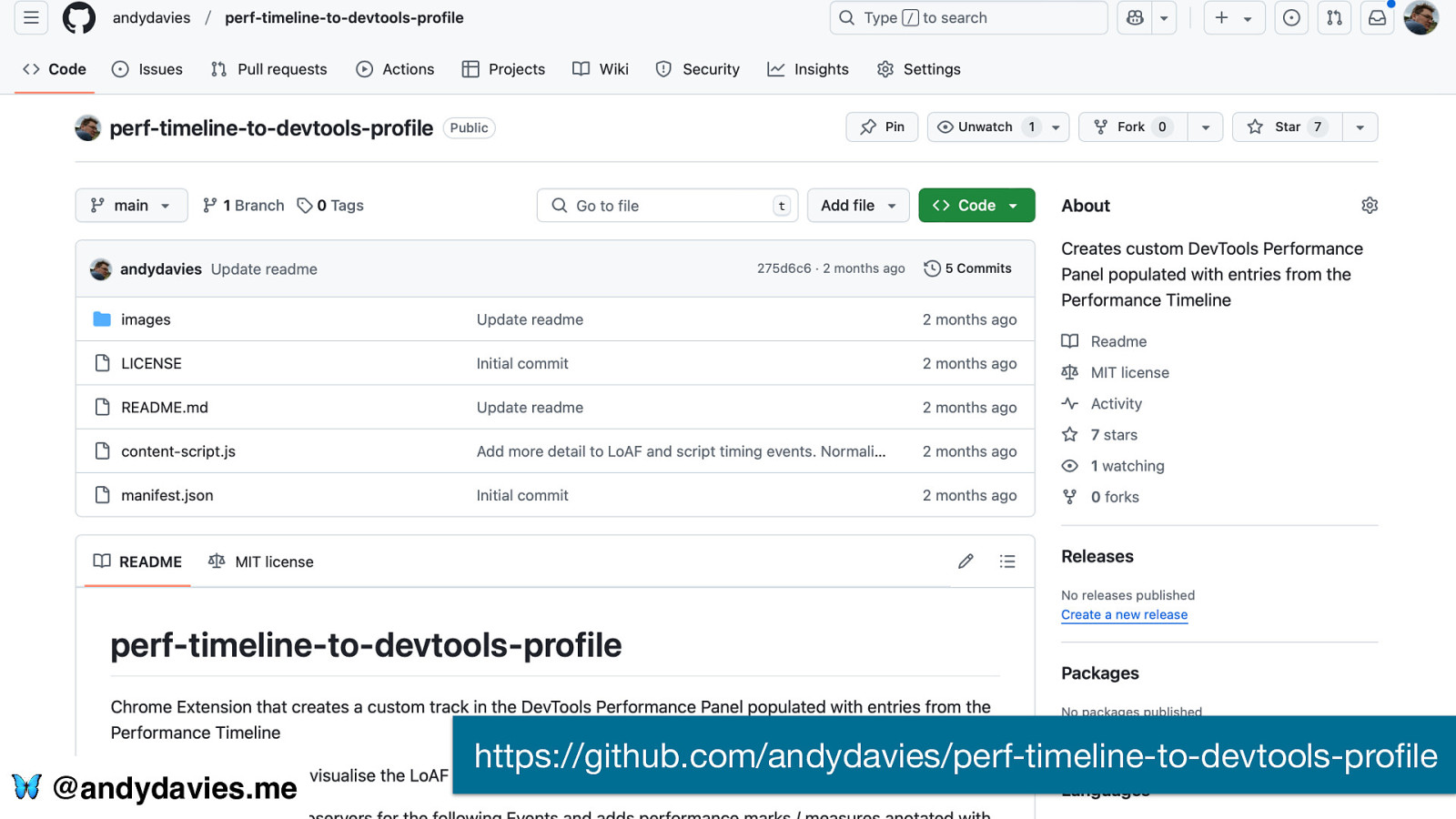Open the LICENSE file
1456x819 pixels.
coord(151,363)
